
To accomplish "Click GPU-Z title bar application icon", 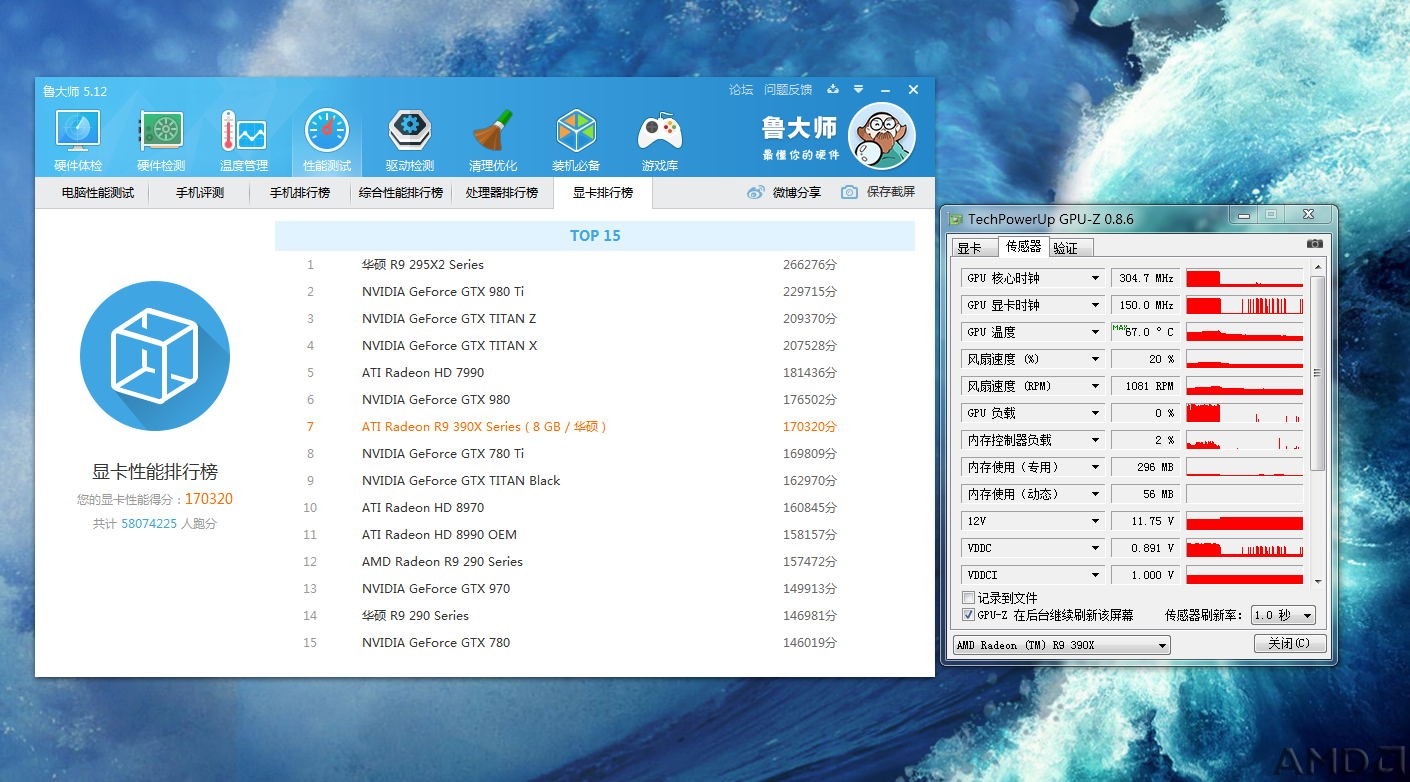I will (x=957, y=219).
